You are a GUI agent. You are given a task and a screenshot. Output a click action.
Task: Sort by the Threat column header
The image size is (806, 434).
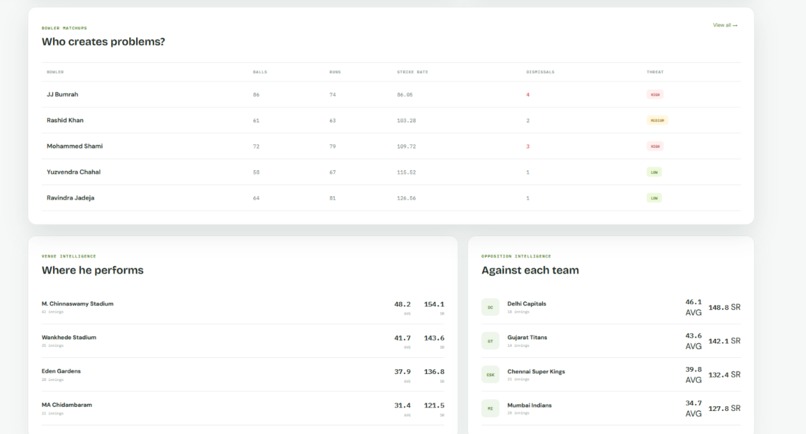pyautogui.click(x=655, y=72)
